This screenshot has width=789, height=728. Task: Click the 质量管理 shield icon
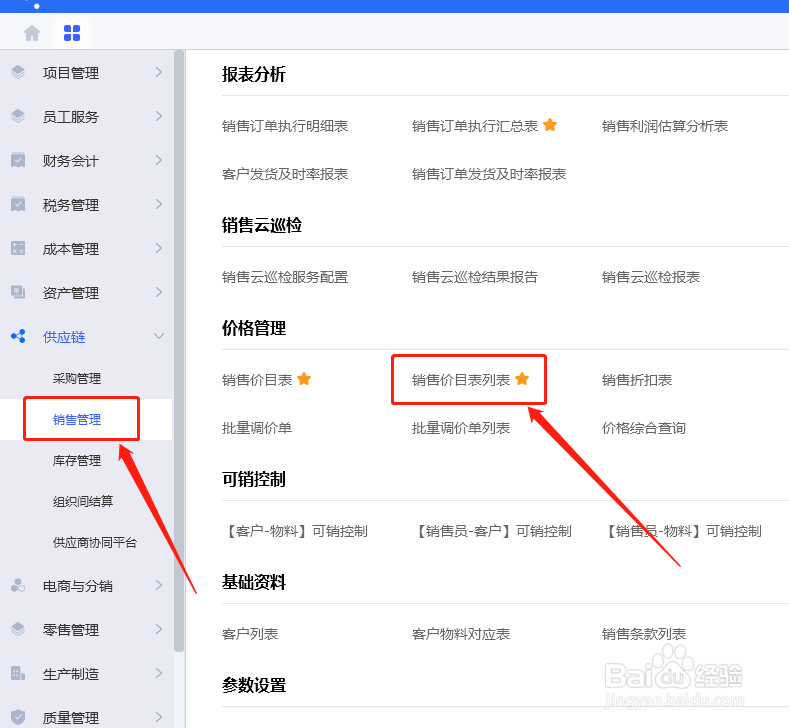coord(18,717)
